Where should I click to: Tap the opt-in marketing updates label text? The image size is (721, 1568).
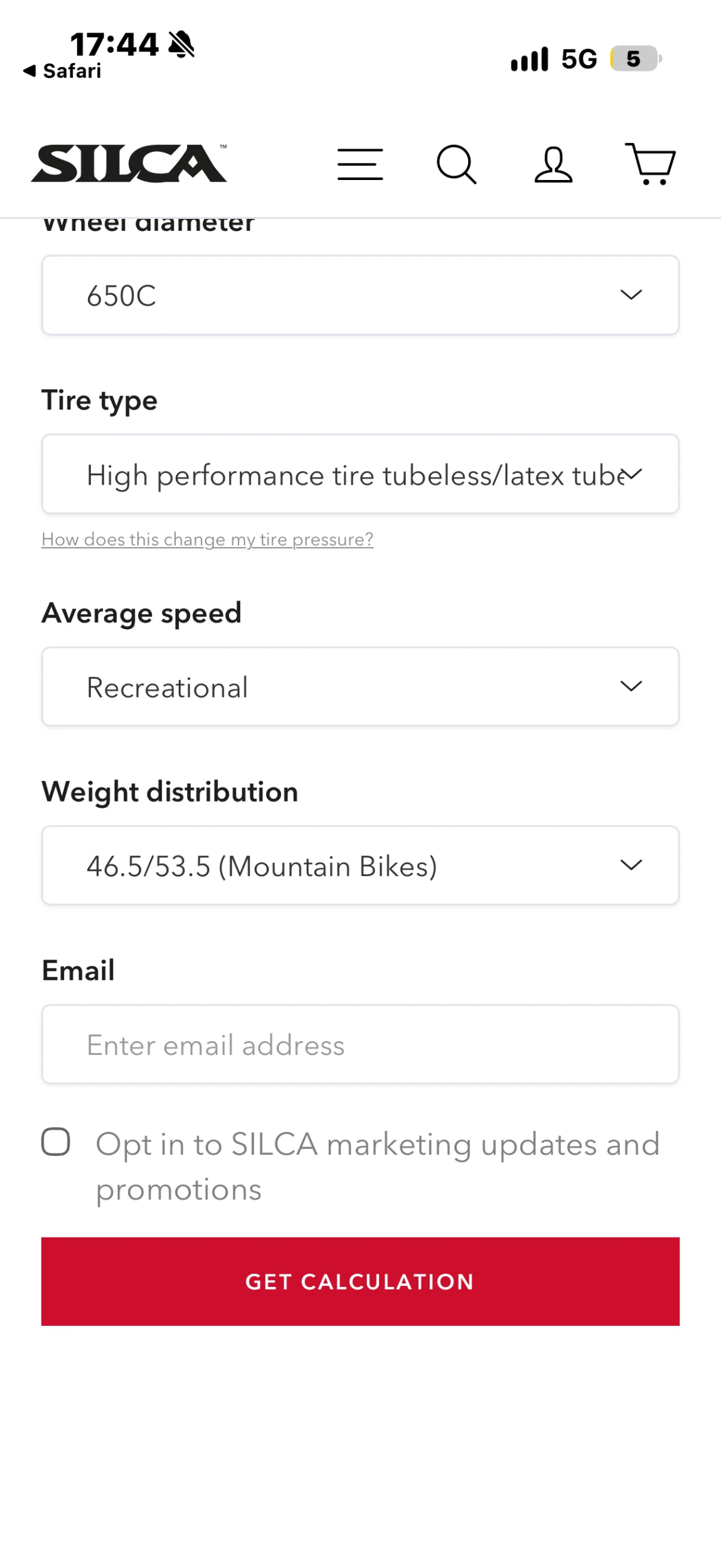point(378,1167)
